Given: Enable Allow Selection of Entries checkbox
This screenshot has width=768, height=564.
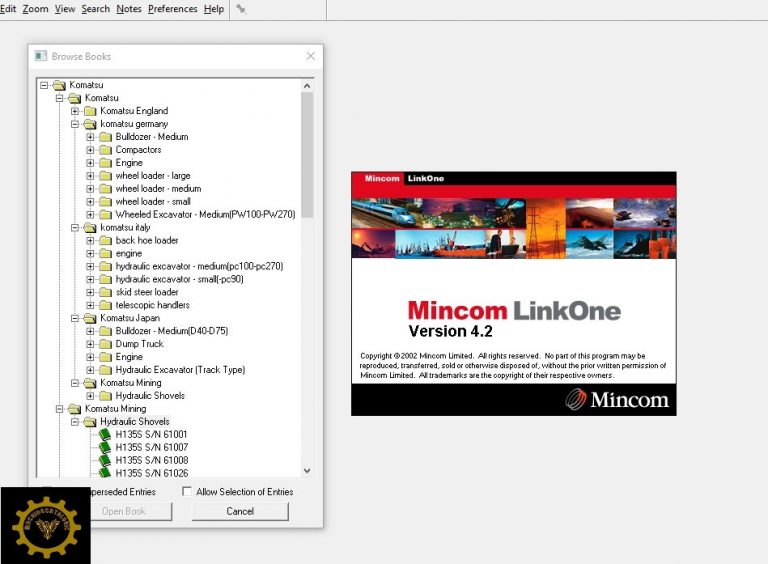Looking at the screenshot, I should click(187, 492).
